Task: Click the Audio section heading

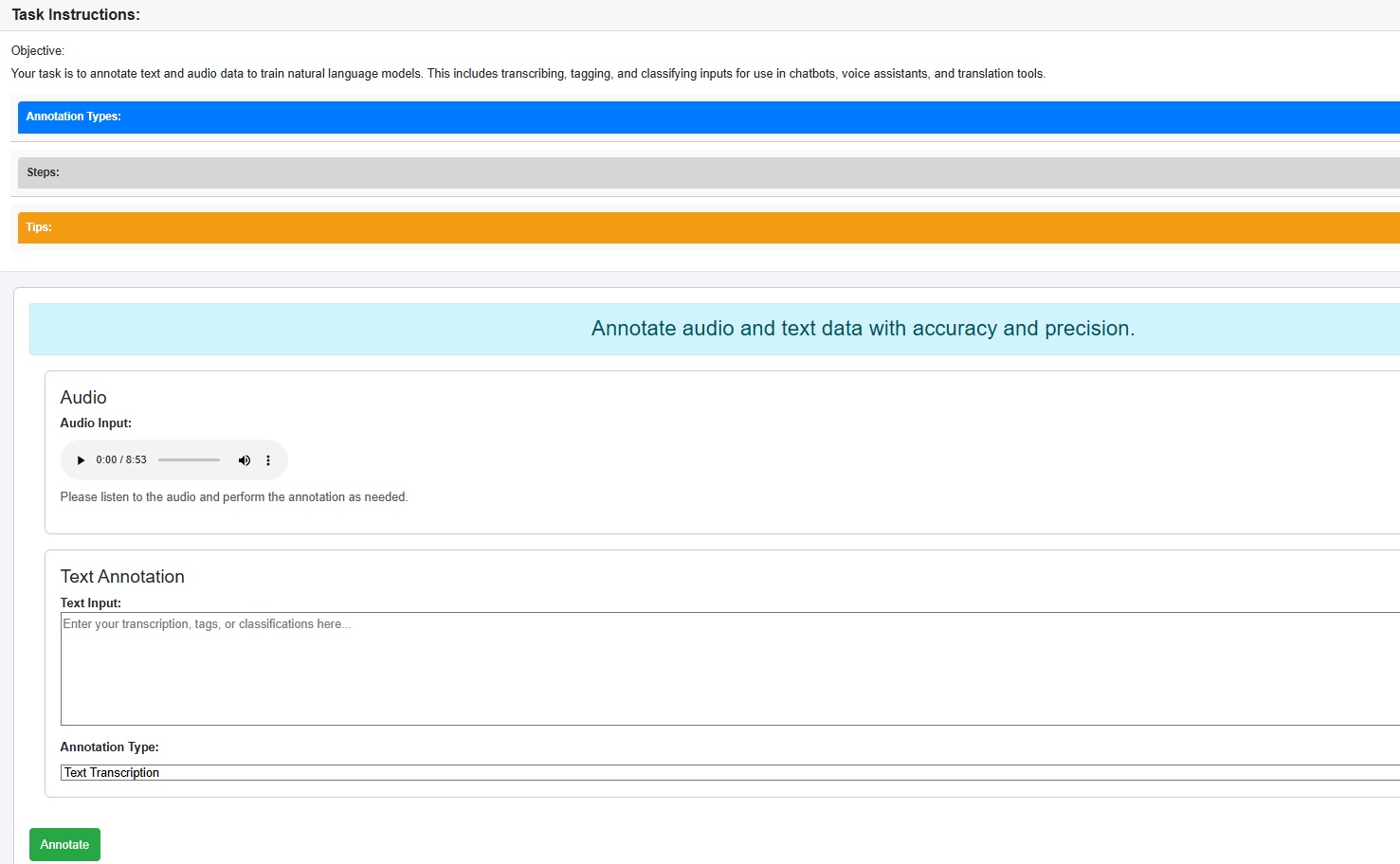Action: (x=83, y=398)
